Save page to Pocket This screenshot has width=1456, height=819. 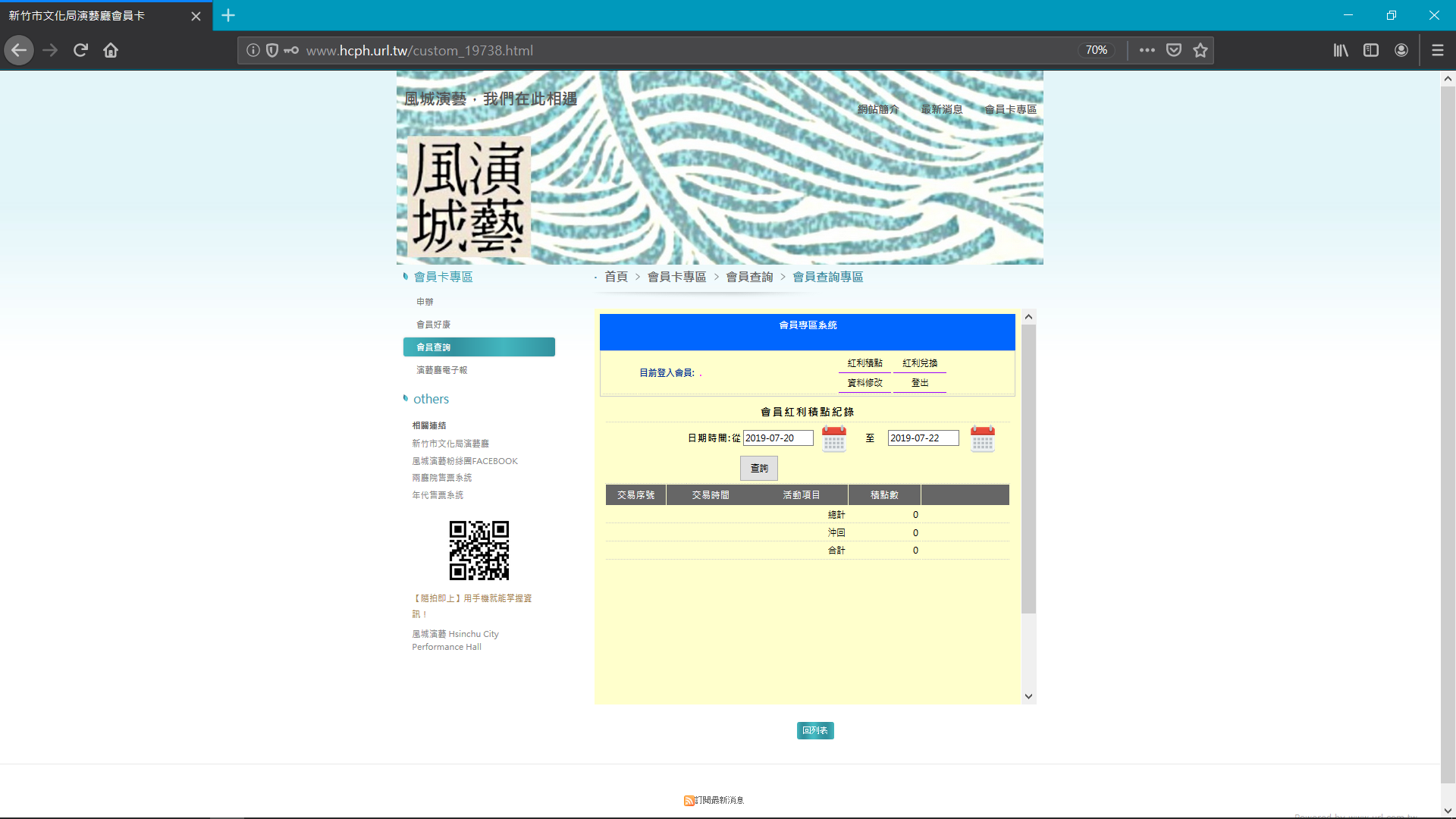tap(1174, 50)
